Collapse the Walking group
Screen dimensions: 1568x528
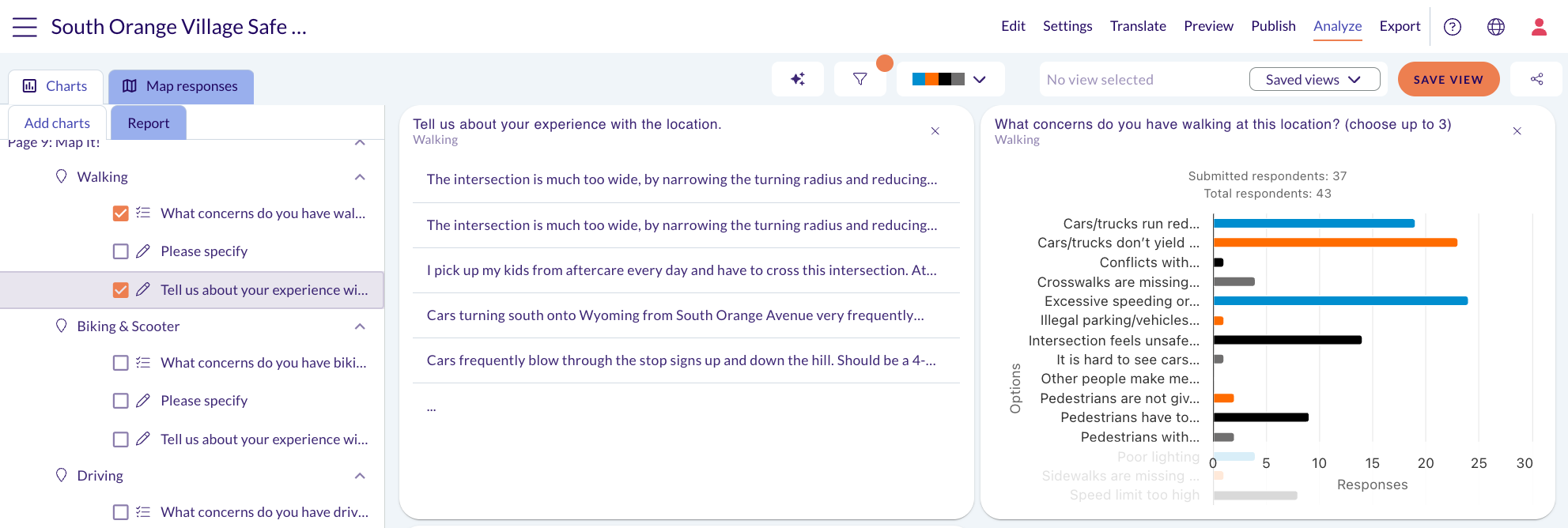[x=360, y=177]
